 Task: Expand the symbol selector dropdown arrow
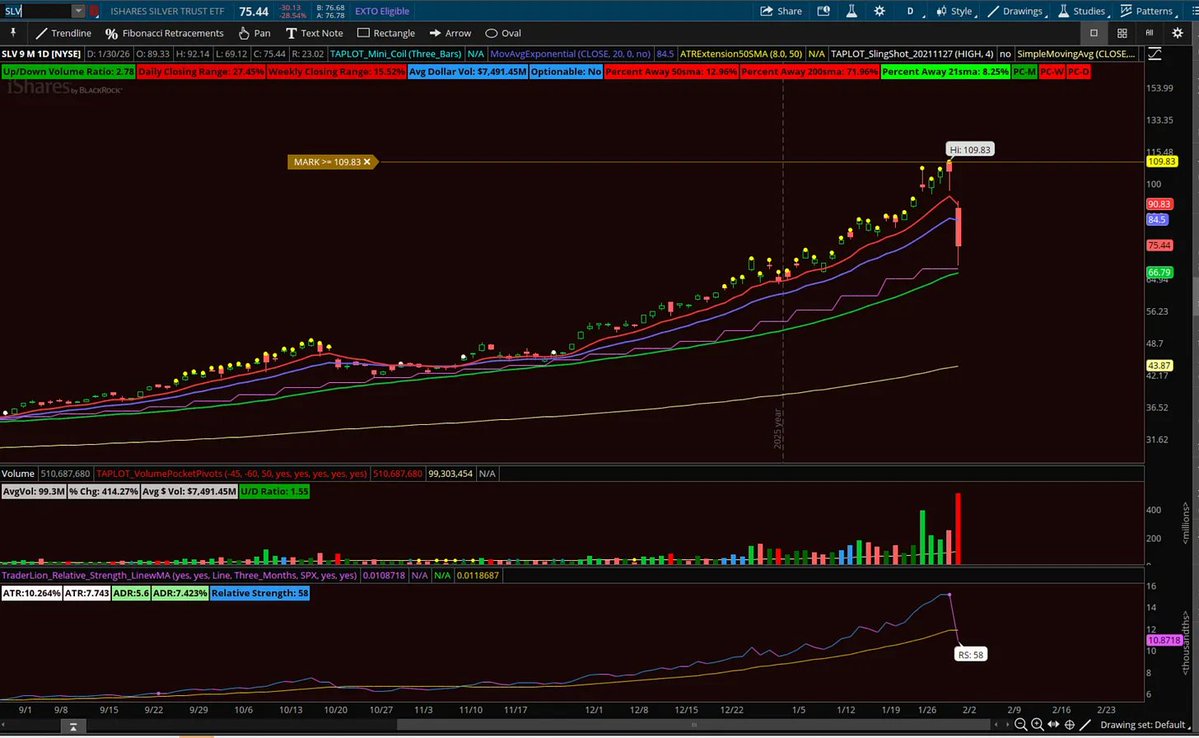point(78,11)
